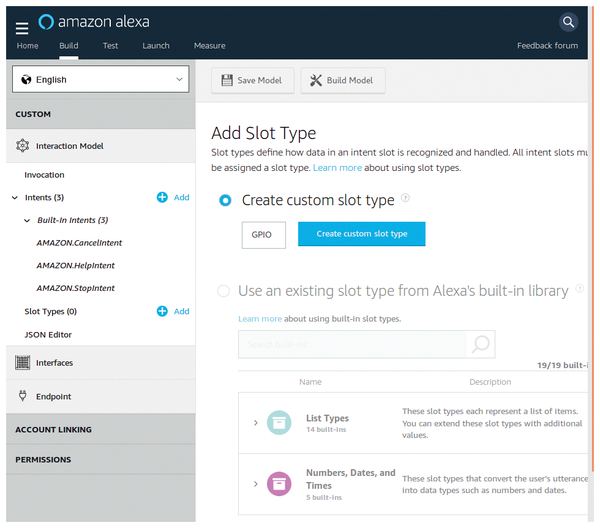Click the globe icon in language selector
Viewport: 600px width, 528px height.
coord(26,80)
